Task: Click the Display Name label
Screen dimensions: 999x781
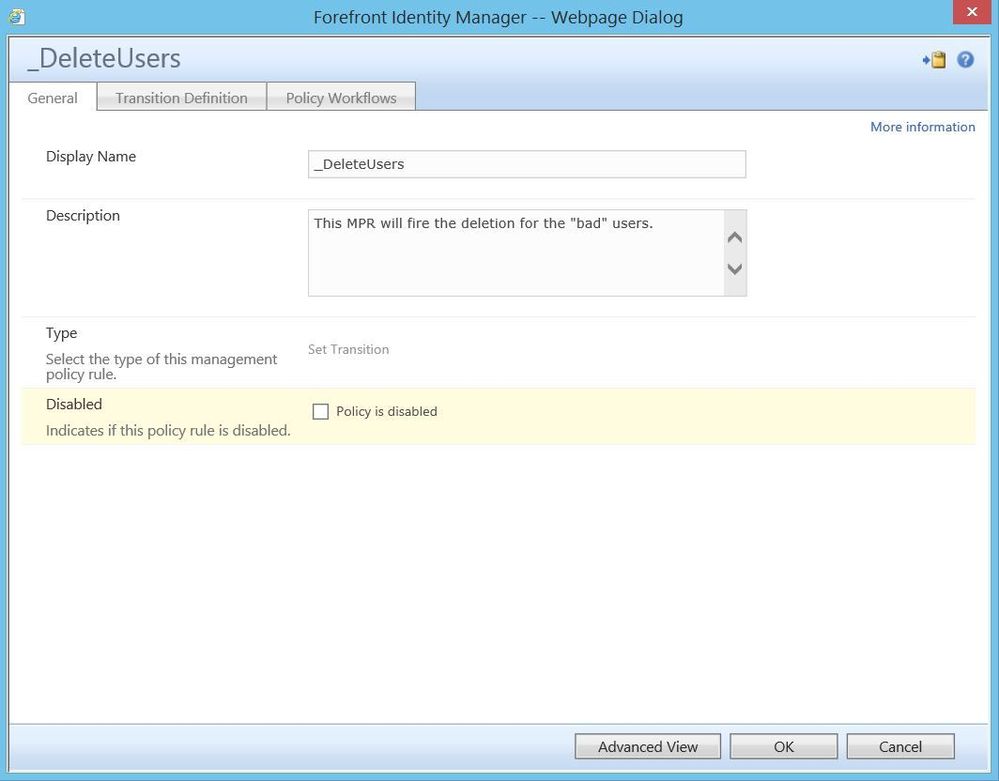Action: click(x=91, y=157)
